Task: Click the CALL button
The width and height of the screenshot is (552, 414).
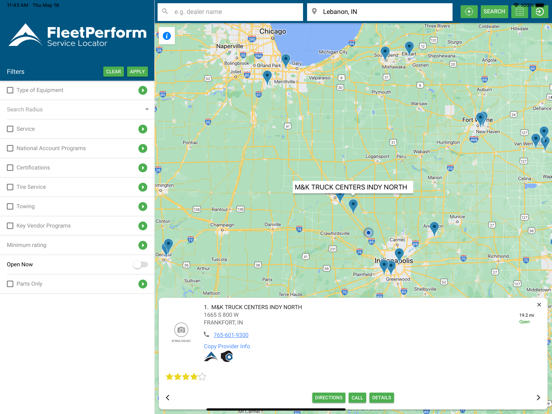Action: 357,398
